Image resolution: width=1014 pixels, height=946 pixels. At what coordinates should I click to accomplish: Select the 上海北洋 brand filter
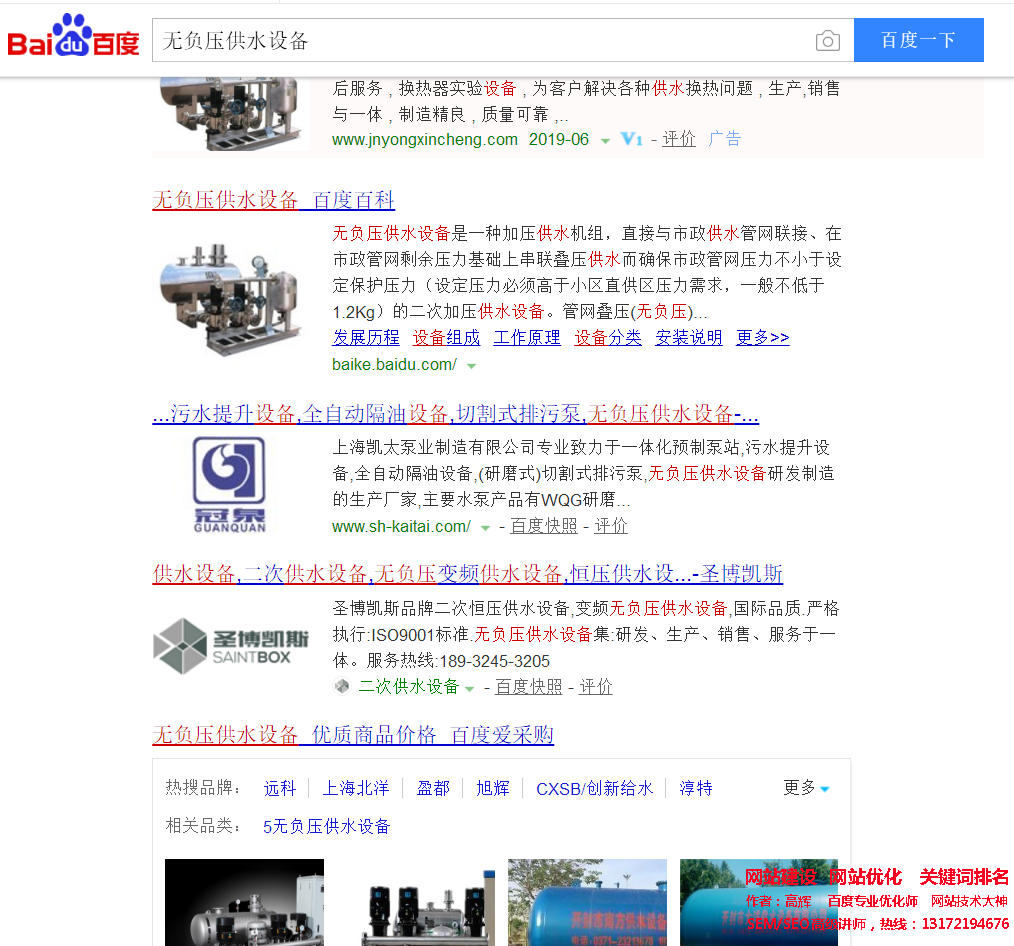[355, 788]
